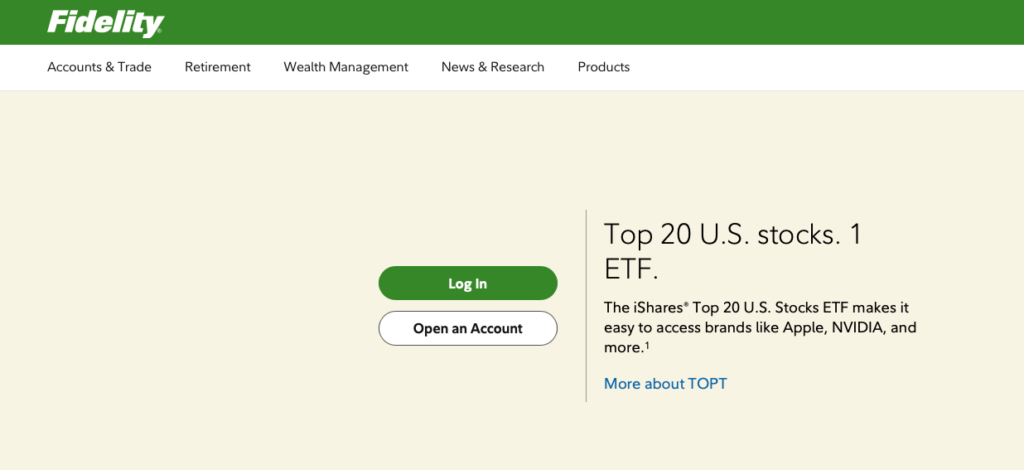Click the vertical divider beside the Log In button
Viewport: 1024px width, 470px height.
(586, 305)
